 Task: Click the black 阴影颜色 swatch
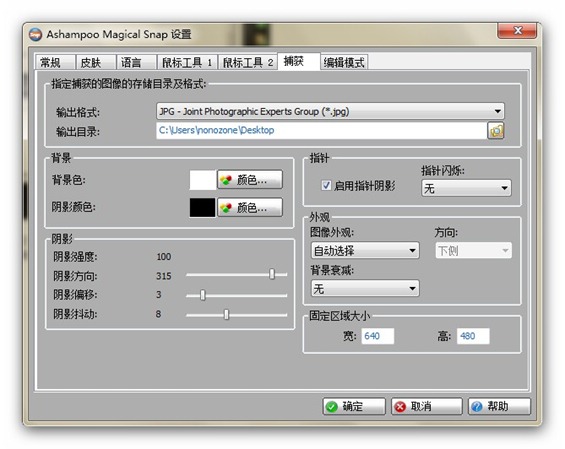point(203,208)
